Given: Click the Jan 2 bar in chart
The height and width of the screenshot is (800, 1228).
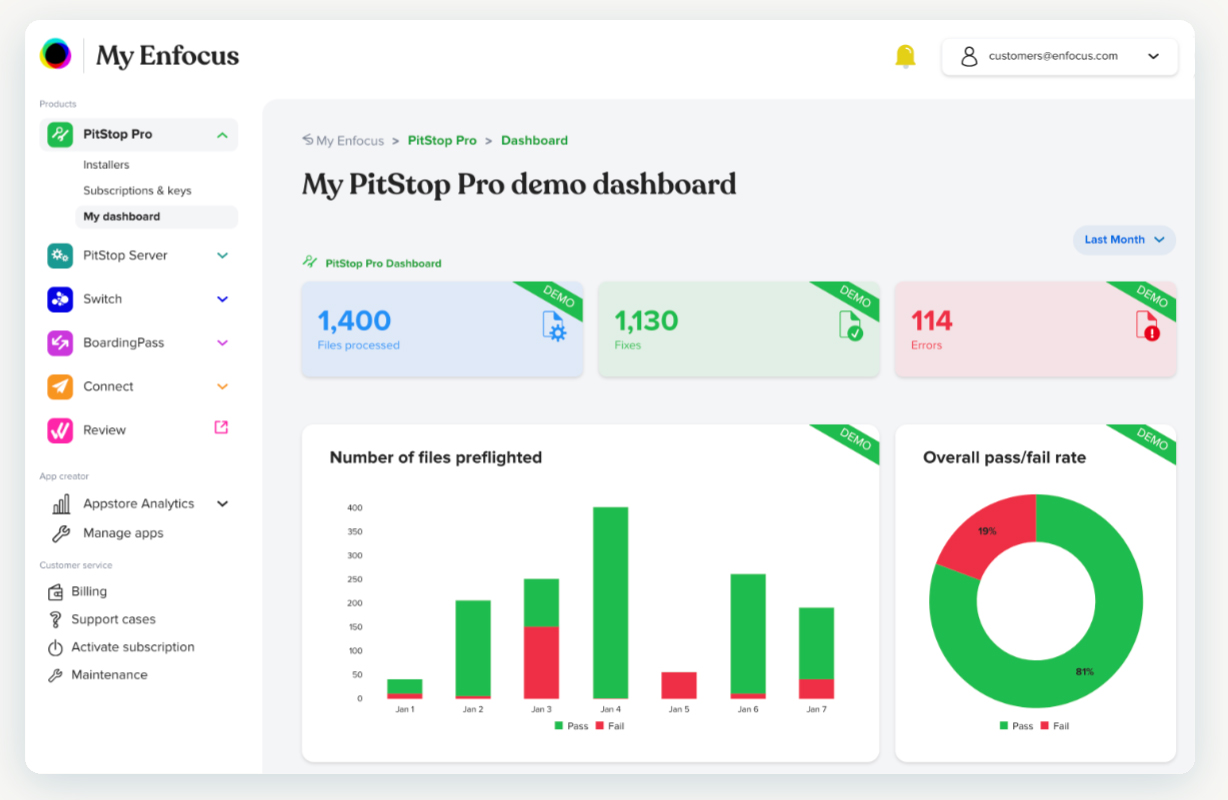Looking at the screenshot, I should tap(473, 650).
